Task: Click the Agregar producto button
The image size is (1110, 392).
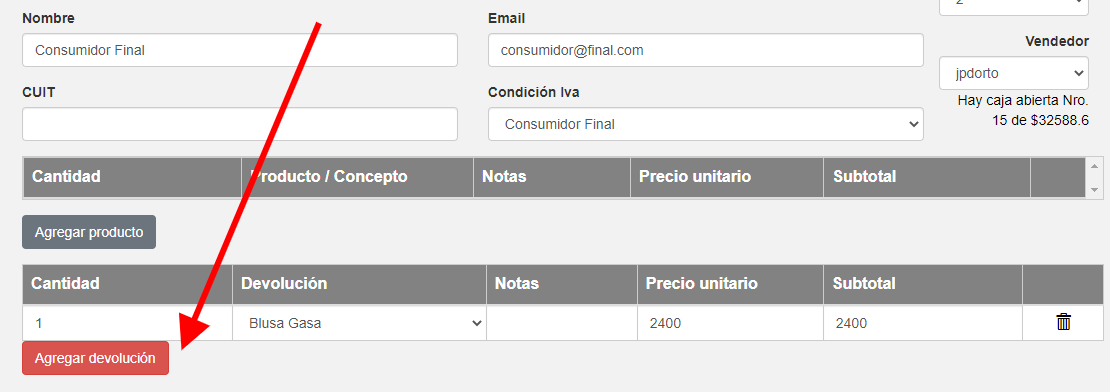Action: 89,232
